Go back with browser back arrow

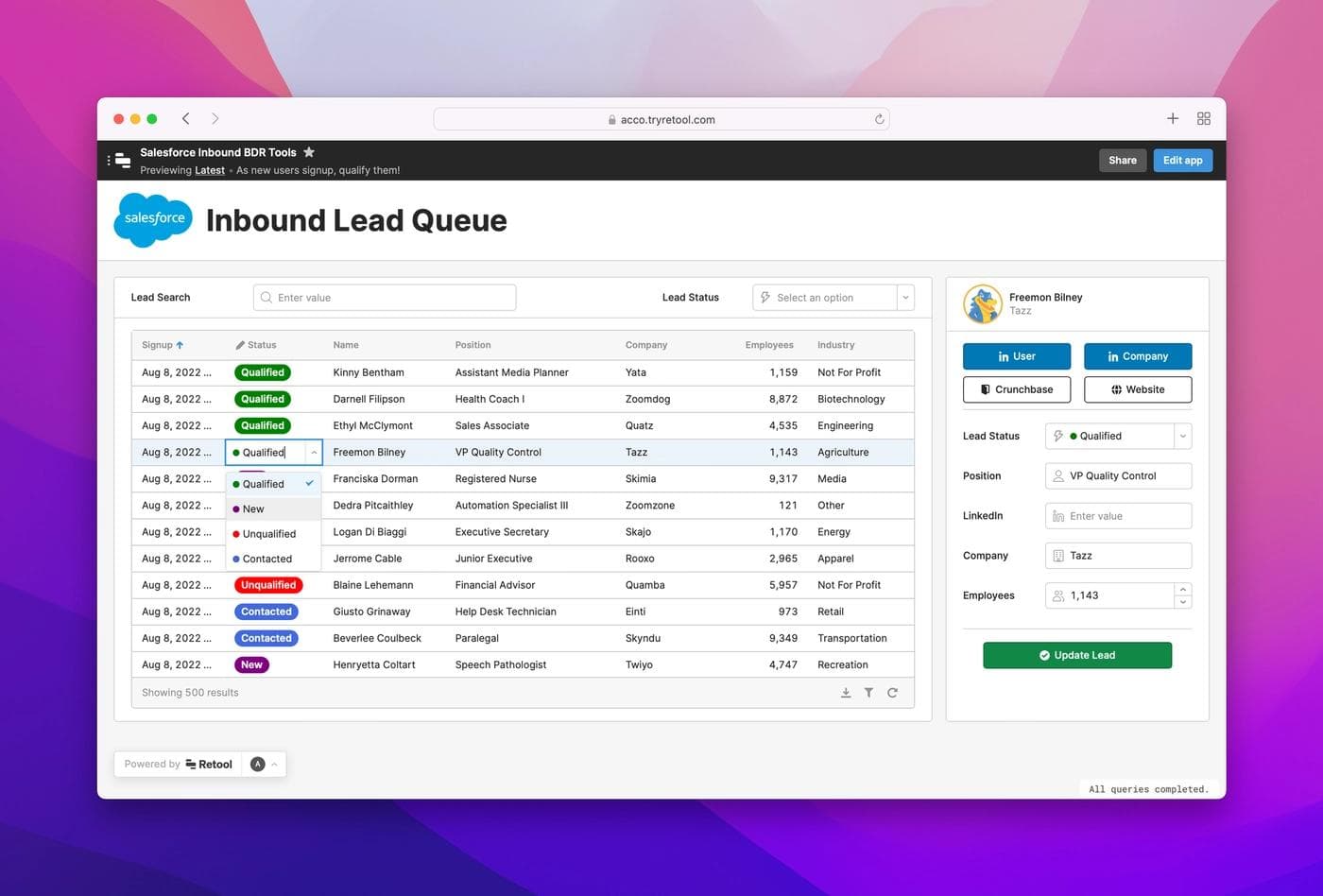point(186,118)
